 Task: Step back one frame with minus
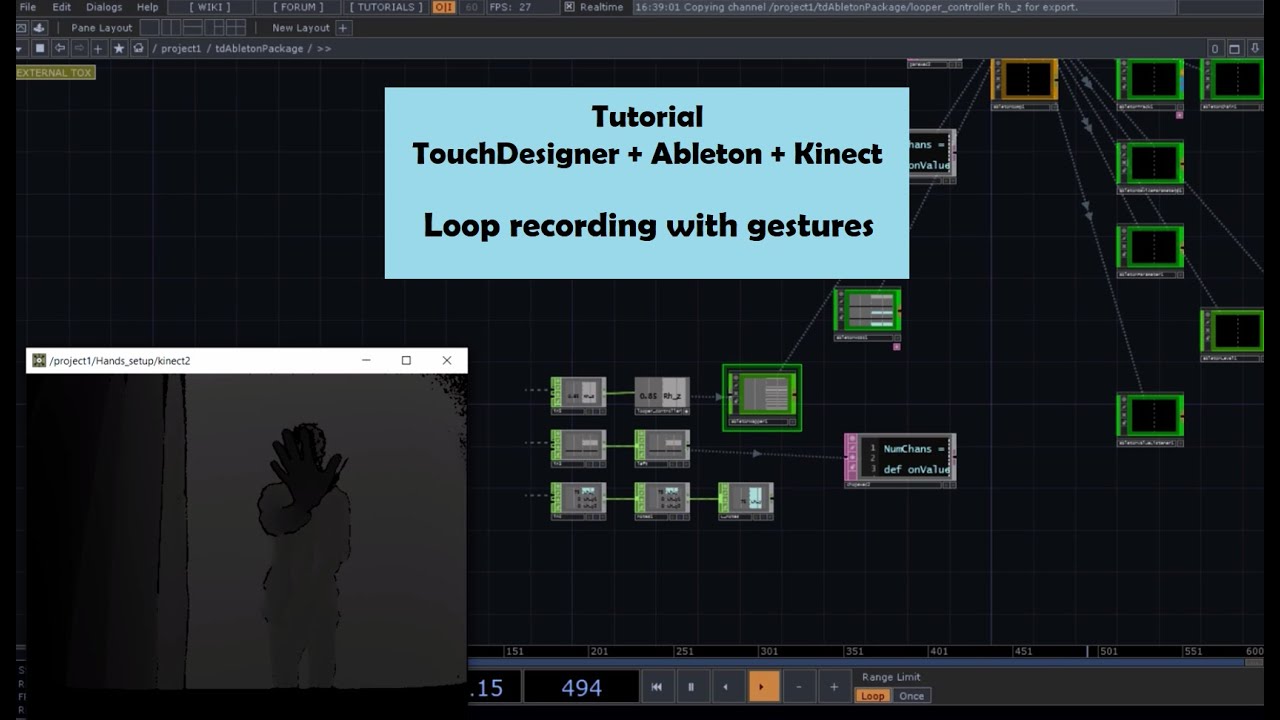pos(799,687)
